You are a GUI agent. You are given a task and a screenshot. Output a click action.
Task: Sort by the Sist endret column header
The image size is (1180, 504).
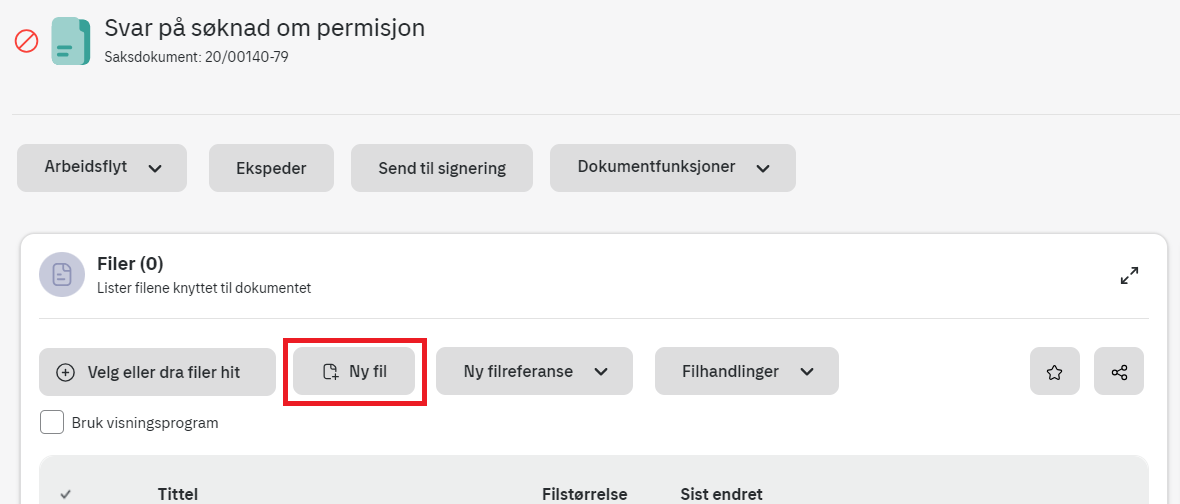(721, 494)
